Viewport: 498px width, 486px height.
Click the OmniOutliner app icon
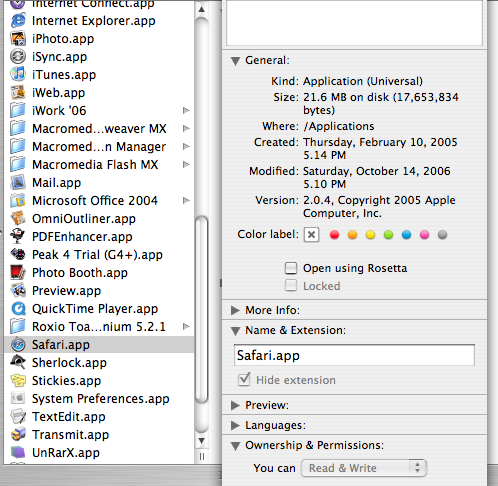tap(18, 219)
